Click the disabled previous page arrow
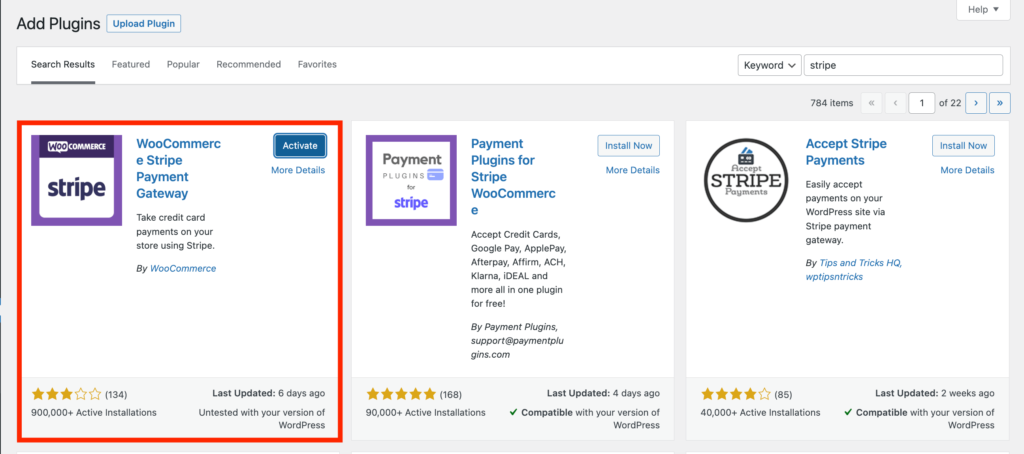Screen dimensions: 1024x454 tap(895, 103)
